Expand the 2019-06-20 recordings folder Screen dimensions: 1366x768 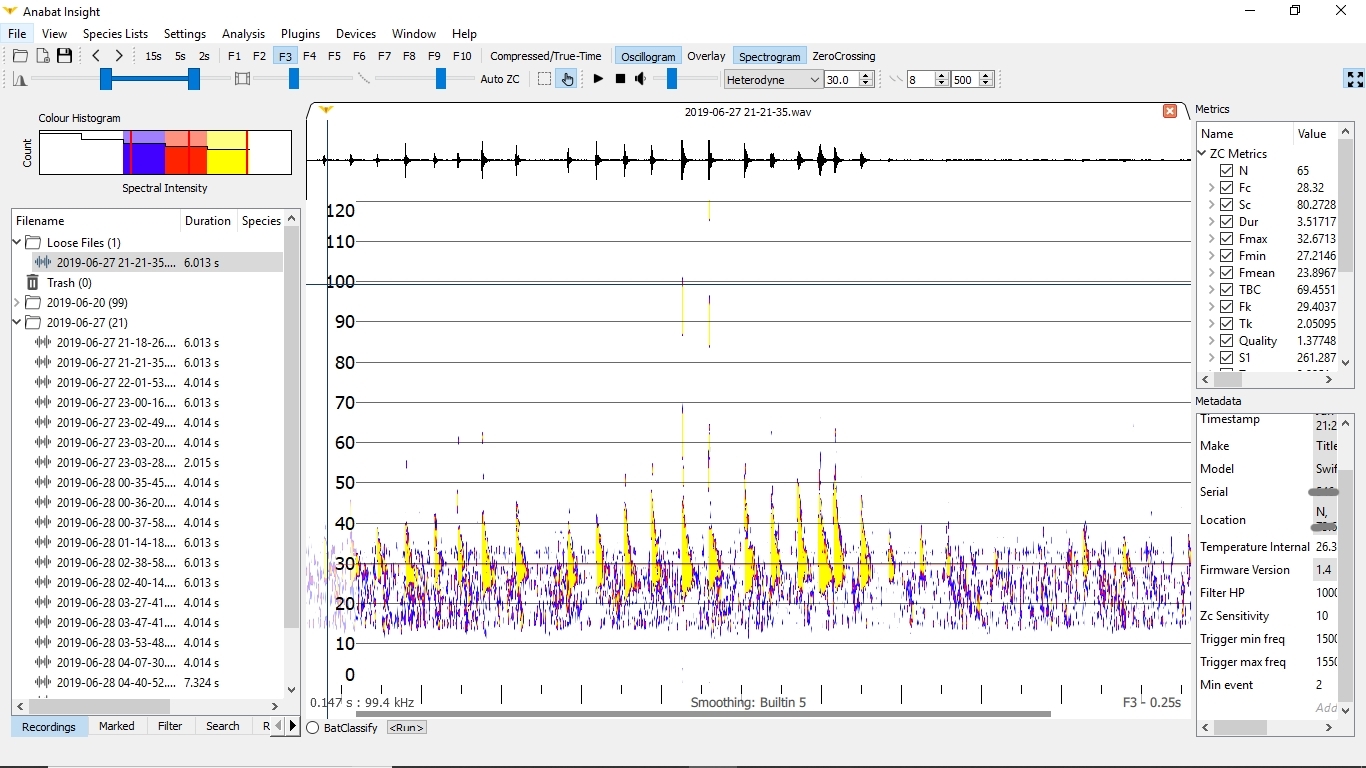click(16, 302)
